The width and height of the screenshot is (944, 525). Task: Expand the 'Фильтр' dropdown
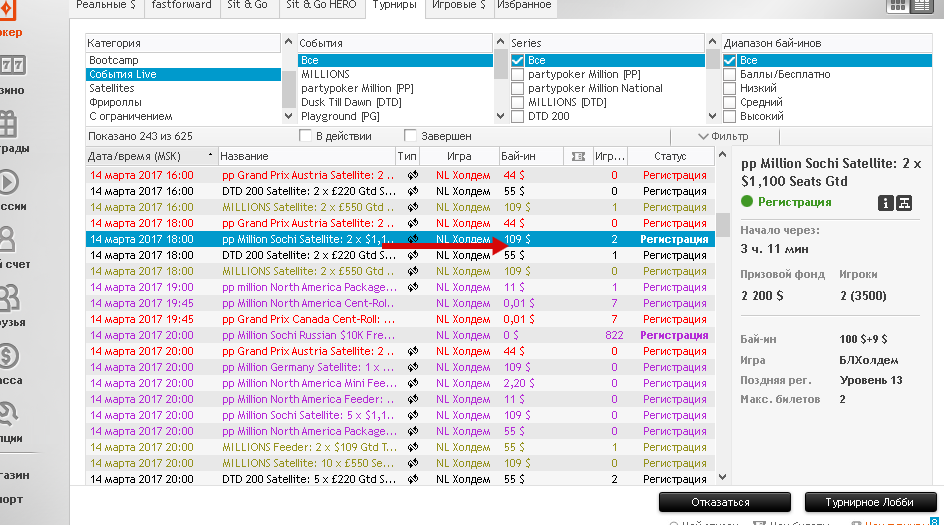click(724, 137)
